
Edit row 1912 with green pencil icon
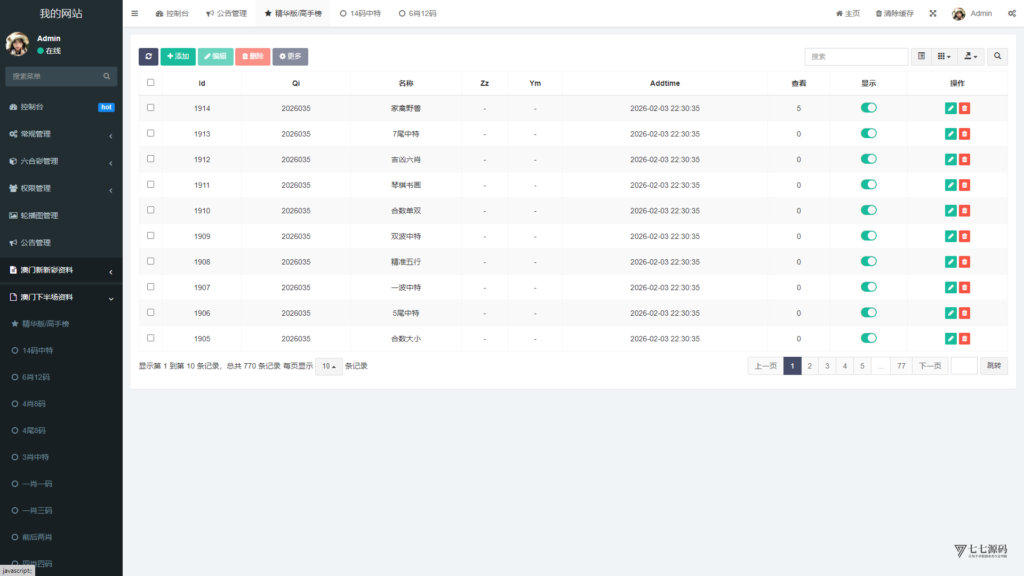(x=950, y=159)
